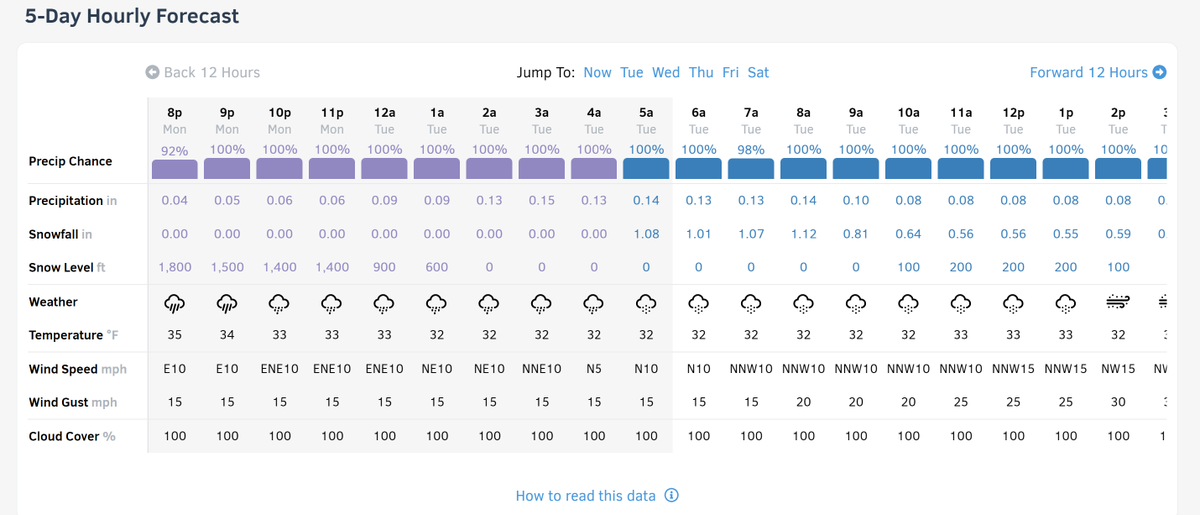Click the 2p Tuesday windy weather icon

1118,302
